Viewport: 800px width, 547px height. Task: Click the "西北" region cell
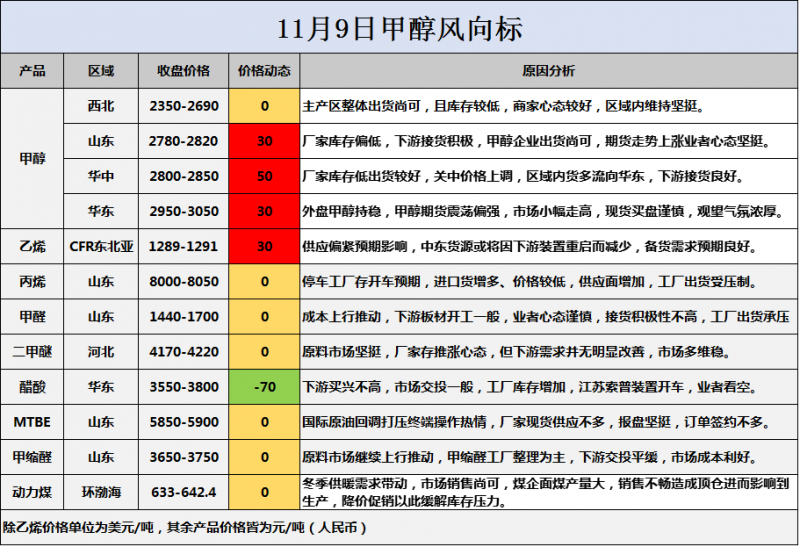click(101, 106)
